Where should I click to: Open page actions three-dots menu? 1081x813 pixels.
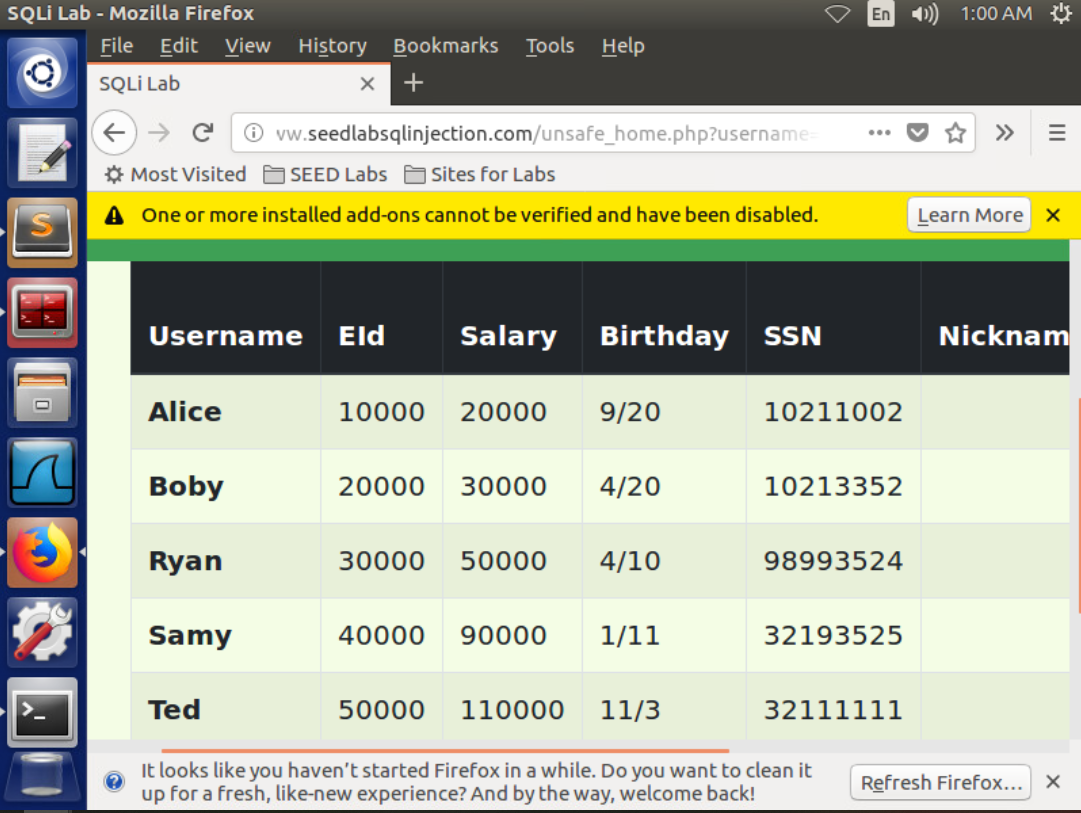click(x=879, y=132)
